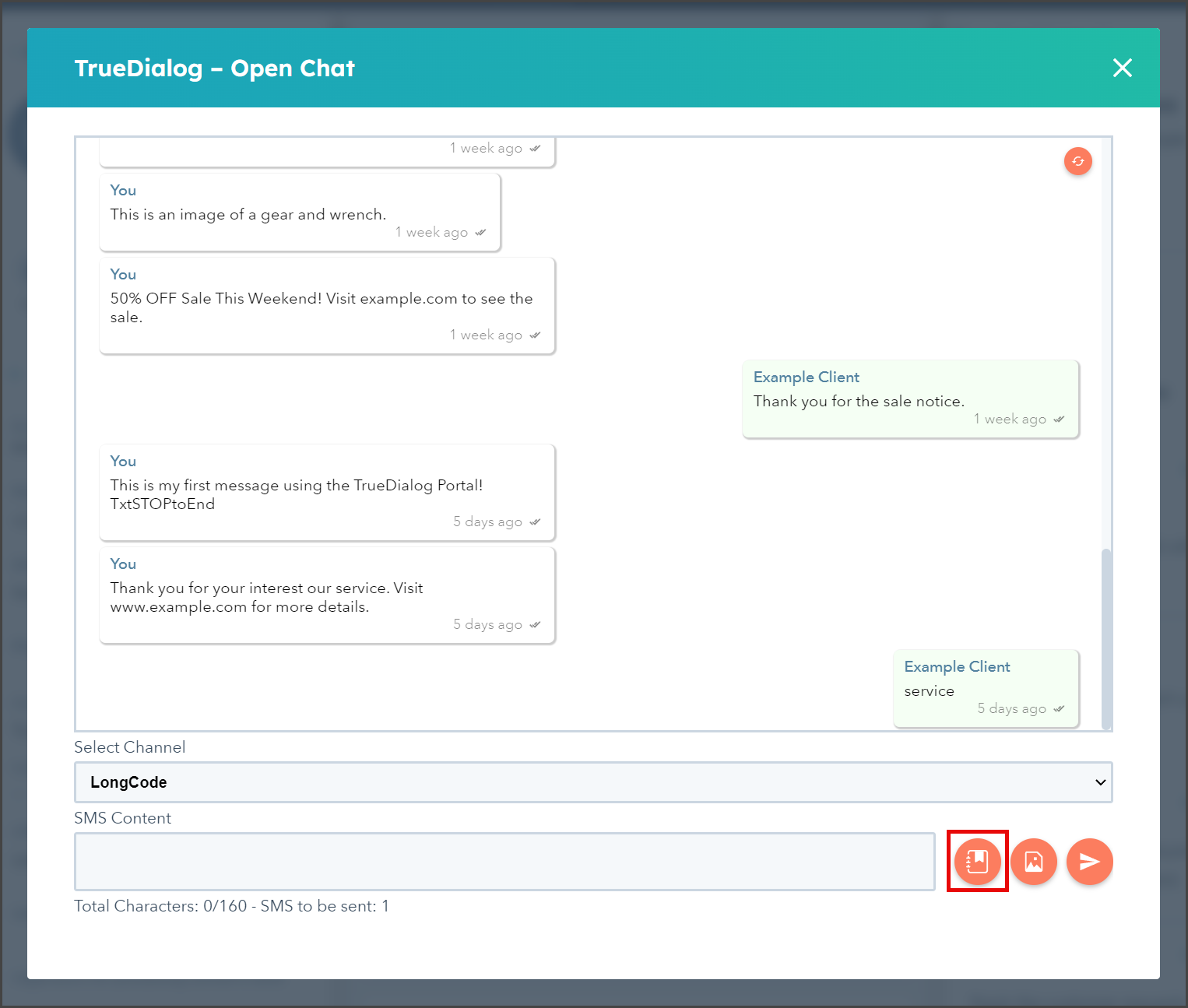The height and width of the screenshot is (1008, 1188).
Task: Click Example Client name on sale notice reply
Action: [x=807, y=377]
